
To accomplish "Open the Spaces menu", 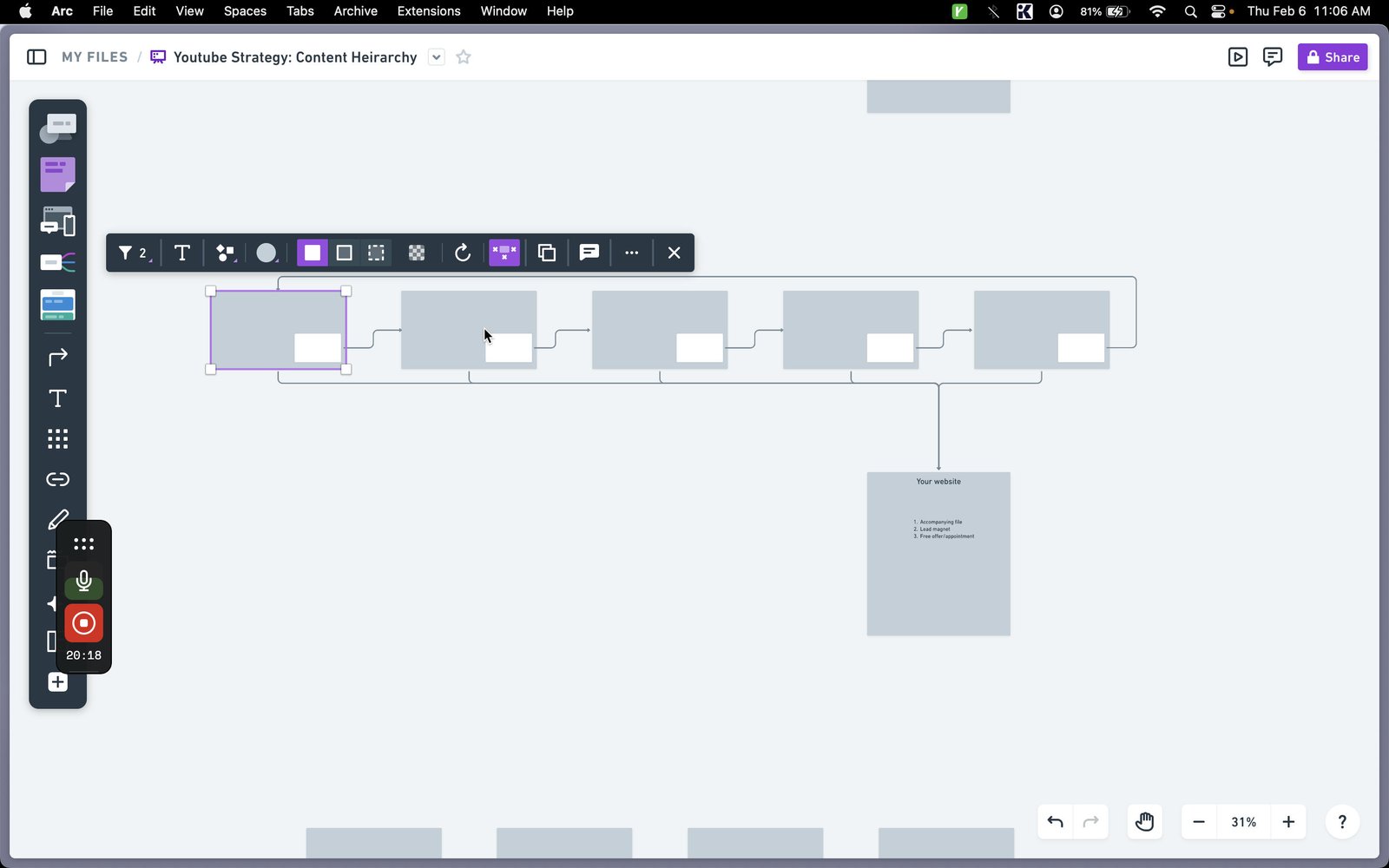I will (x=245, y=11).
